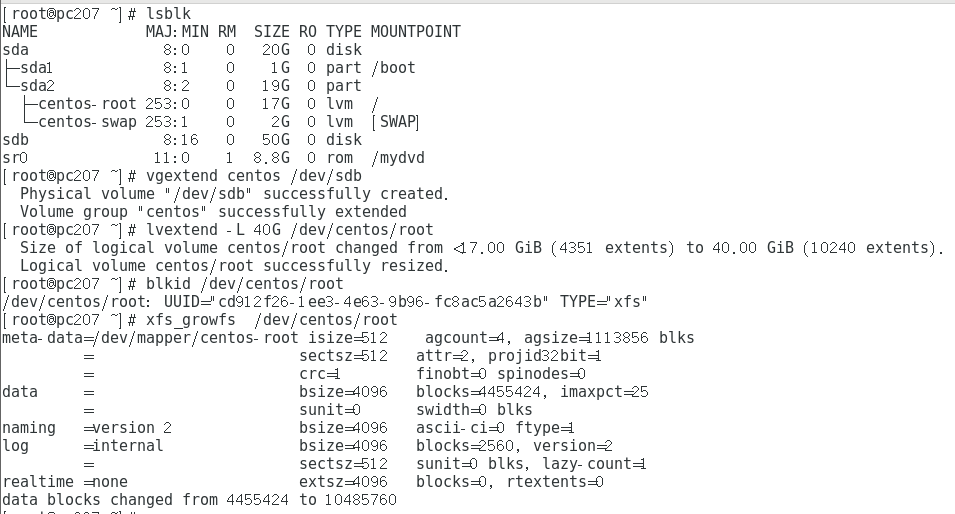Screen dimensions: 955x514
Task: Click the 'sda2' partition name
Action: coord(37,86)
